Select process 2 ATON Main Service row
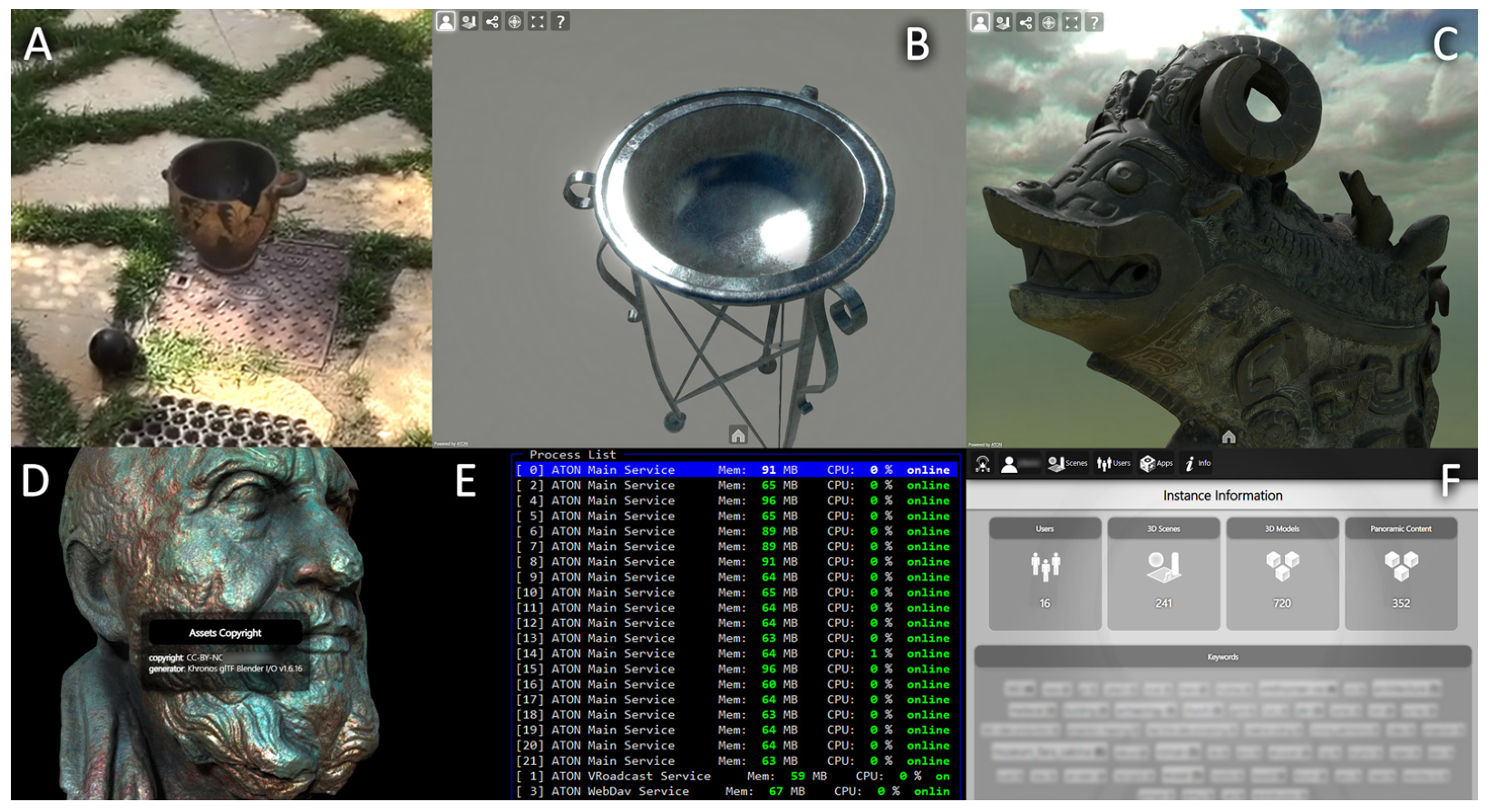The width and height of the screenshot is (1497, 812). pos(735,485)
